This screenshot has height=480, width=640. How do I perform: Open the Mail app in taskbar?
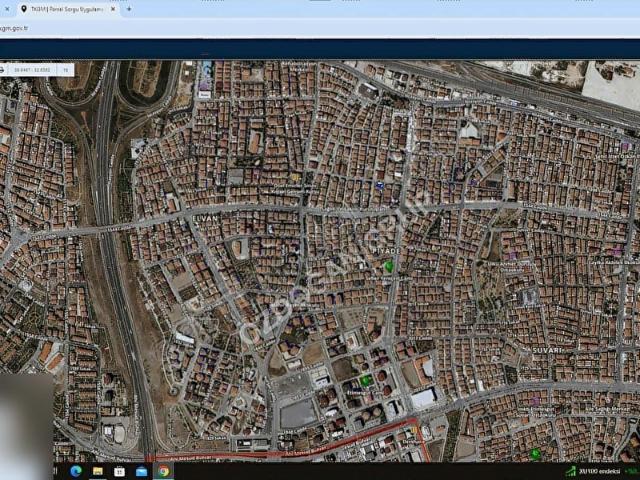pos(141,471)
